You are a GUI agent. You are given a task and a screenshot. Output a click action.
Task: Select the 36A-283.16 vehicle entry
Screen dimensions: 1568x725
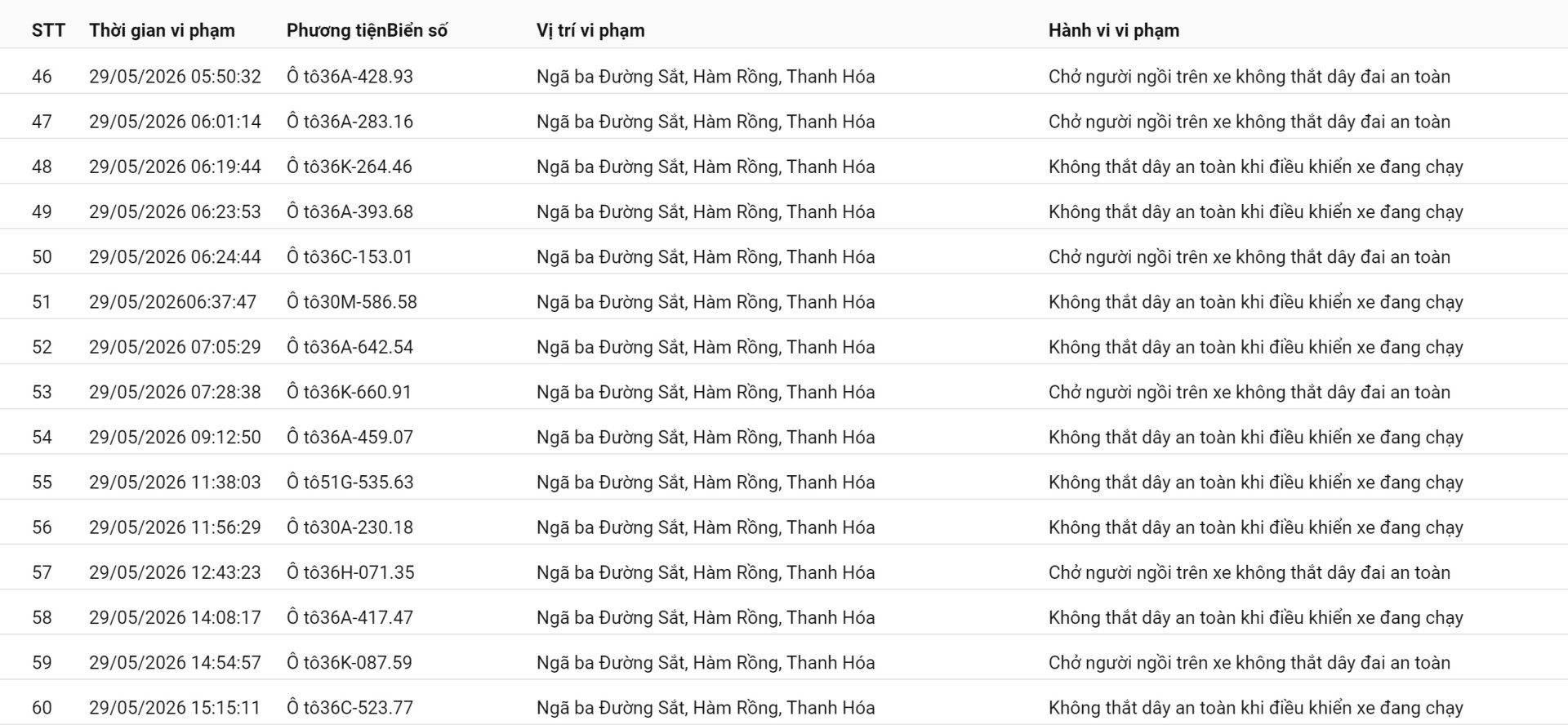[350, 122]
